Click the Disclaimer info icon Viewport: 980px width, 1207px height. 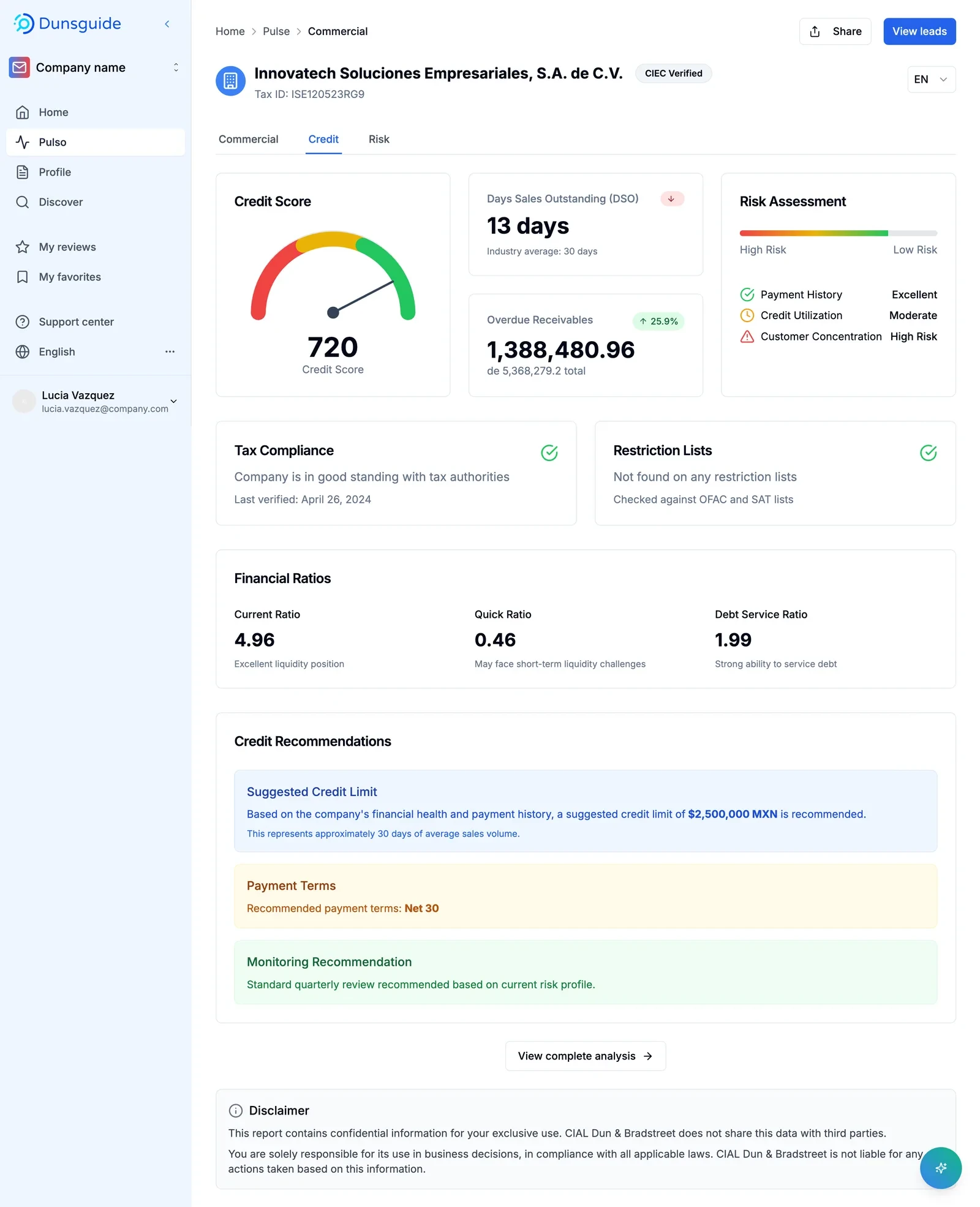tap(236, 1110)
